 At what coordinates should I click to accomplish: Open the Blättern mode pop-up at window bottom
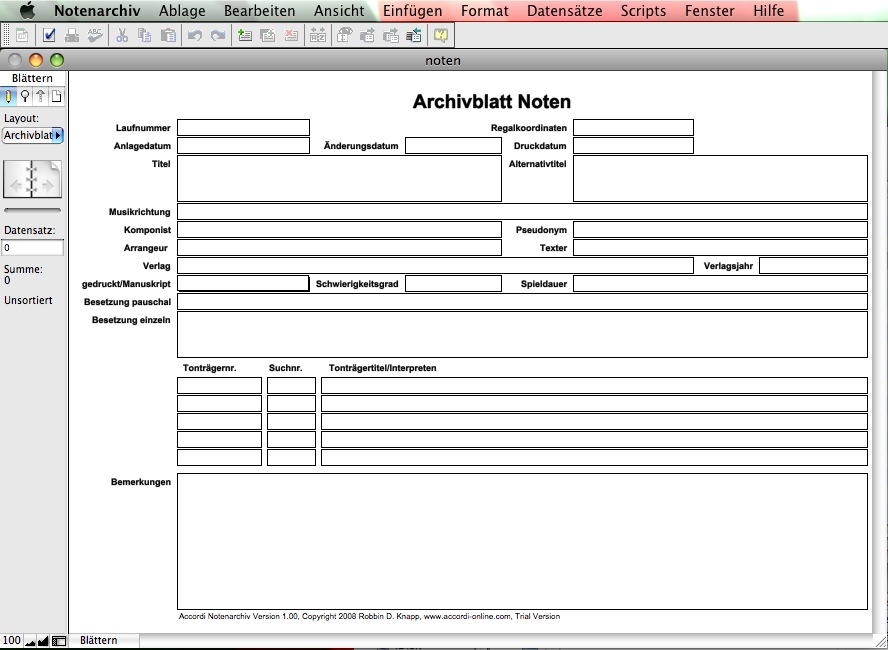[x=104, y=640]
